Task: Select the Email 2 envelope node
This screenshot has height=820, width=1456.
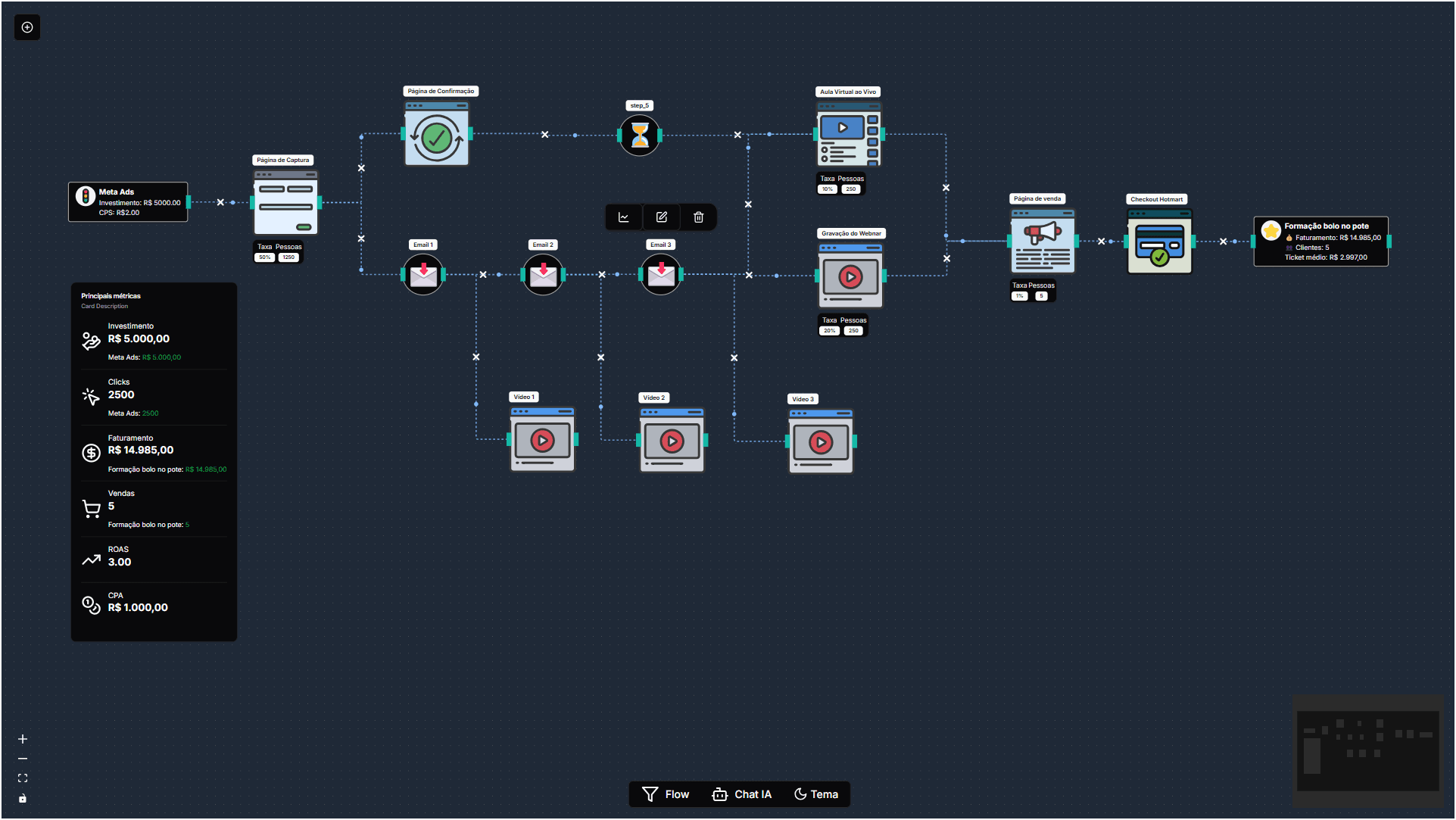Action: click(x=543, y=274)
